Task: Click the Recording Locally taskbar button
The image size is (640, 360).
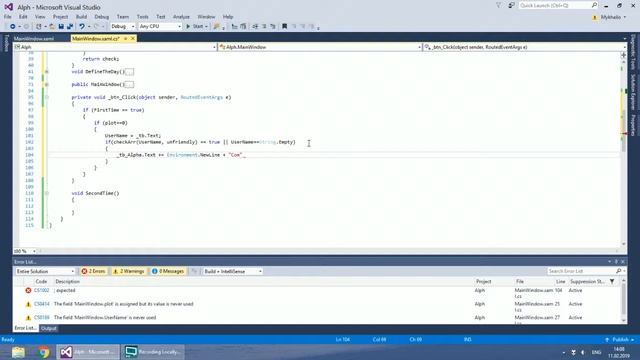Action: point(153,352)
